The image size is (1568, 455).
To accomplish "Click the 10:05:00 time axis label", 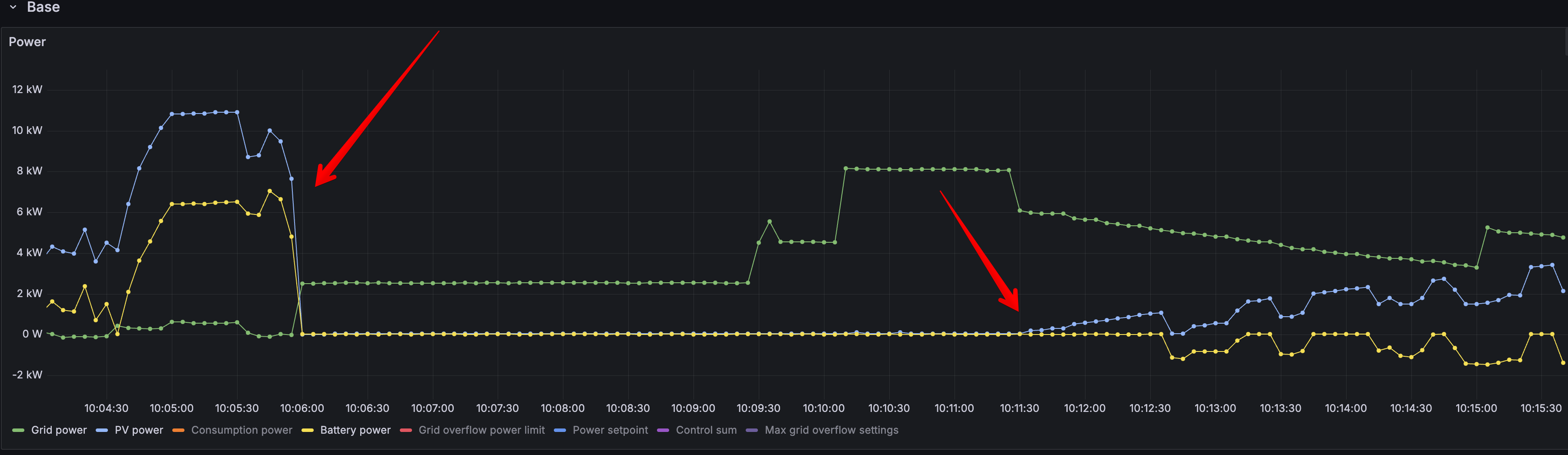I will pos(172,408).
